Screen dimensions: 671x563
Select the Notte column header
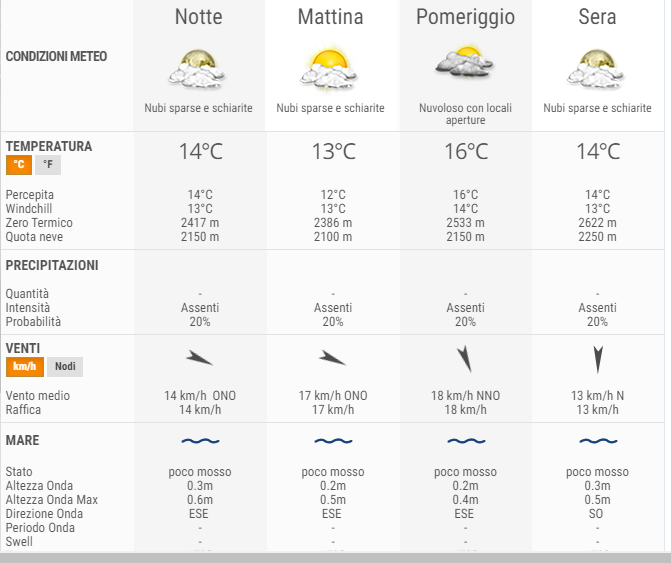tap(199, 17)
